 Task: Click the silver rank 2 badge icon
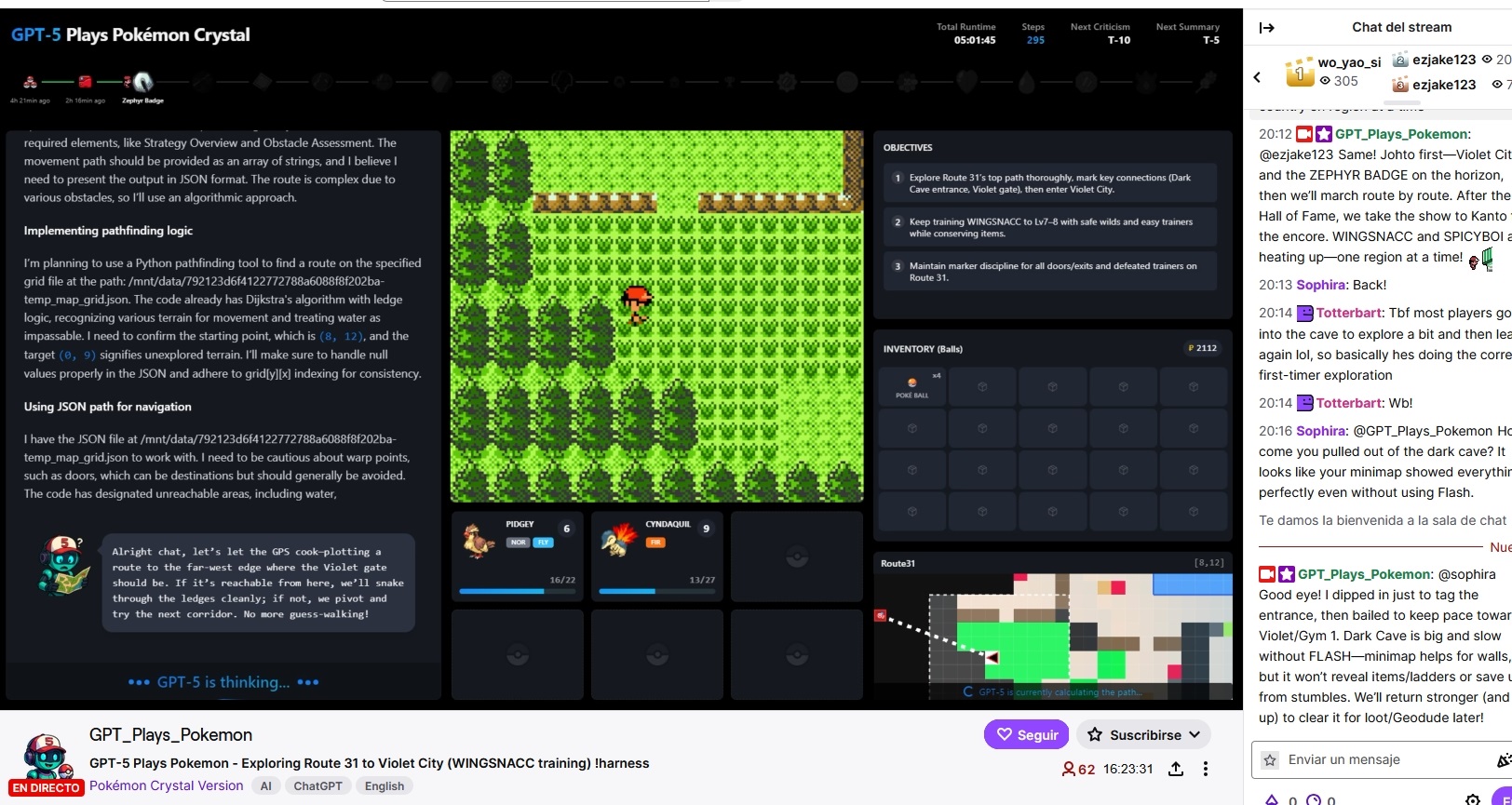click(x=1399, y=60)
